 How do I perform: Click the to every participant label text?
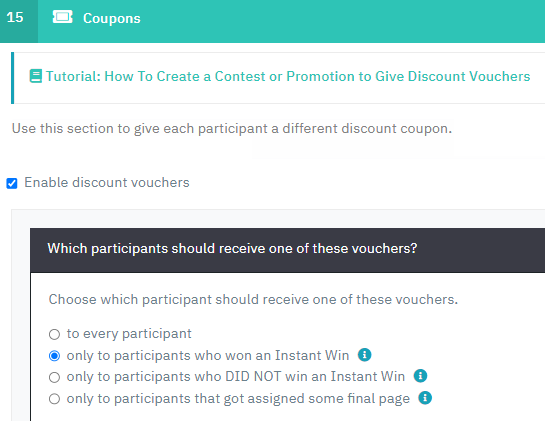[129, 334]
